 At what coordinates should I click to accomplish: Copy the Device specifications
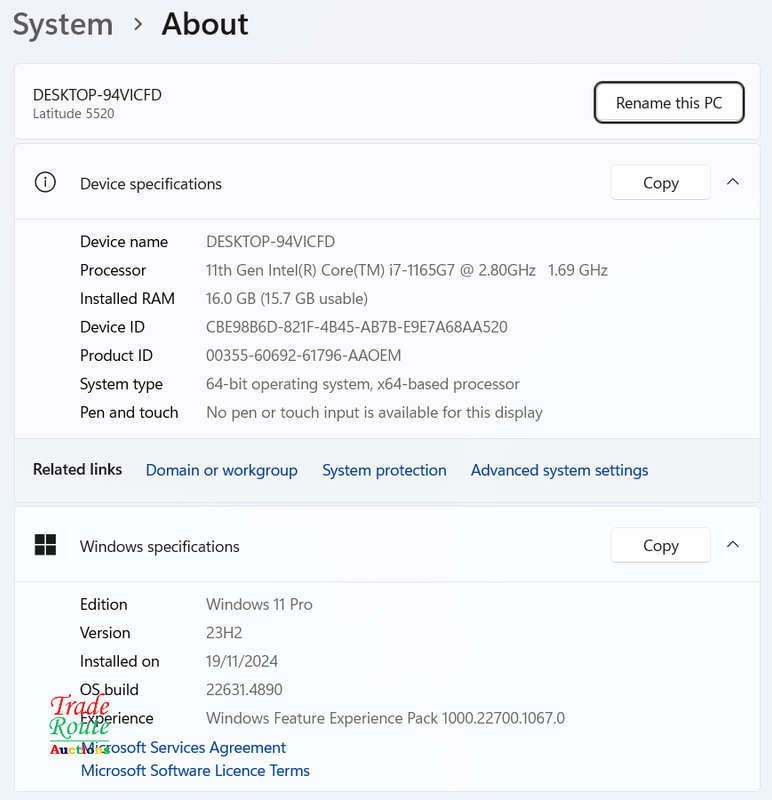tap(660, 183)
